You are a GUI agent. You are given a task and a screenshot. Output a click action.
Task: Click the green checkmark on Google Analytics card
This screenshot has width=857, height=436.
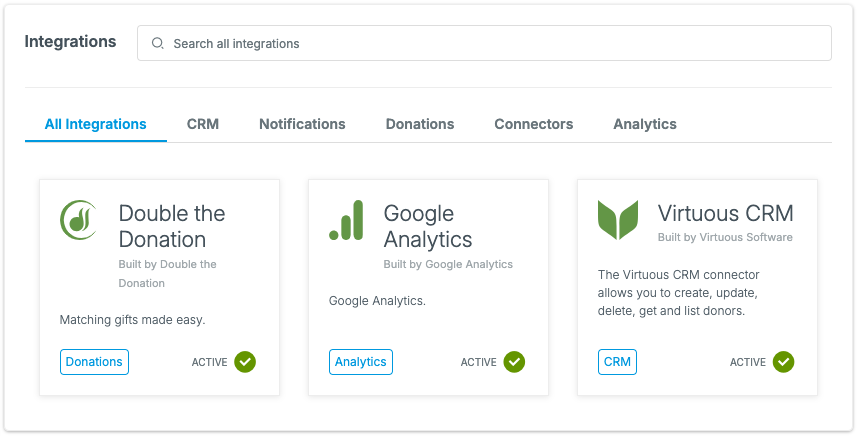(514, 362)
